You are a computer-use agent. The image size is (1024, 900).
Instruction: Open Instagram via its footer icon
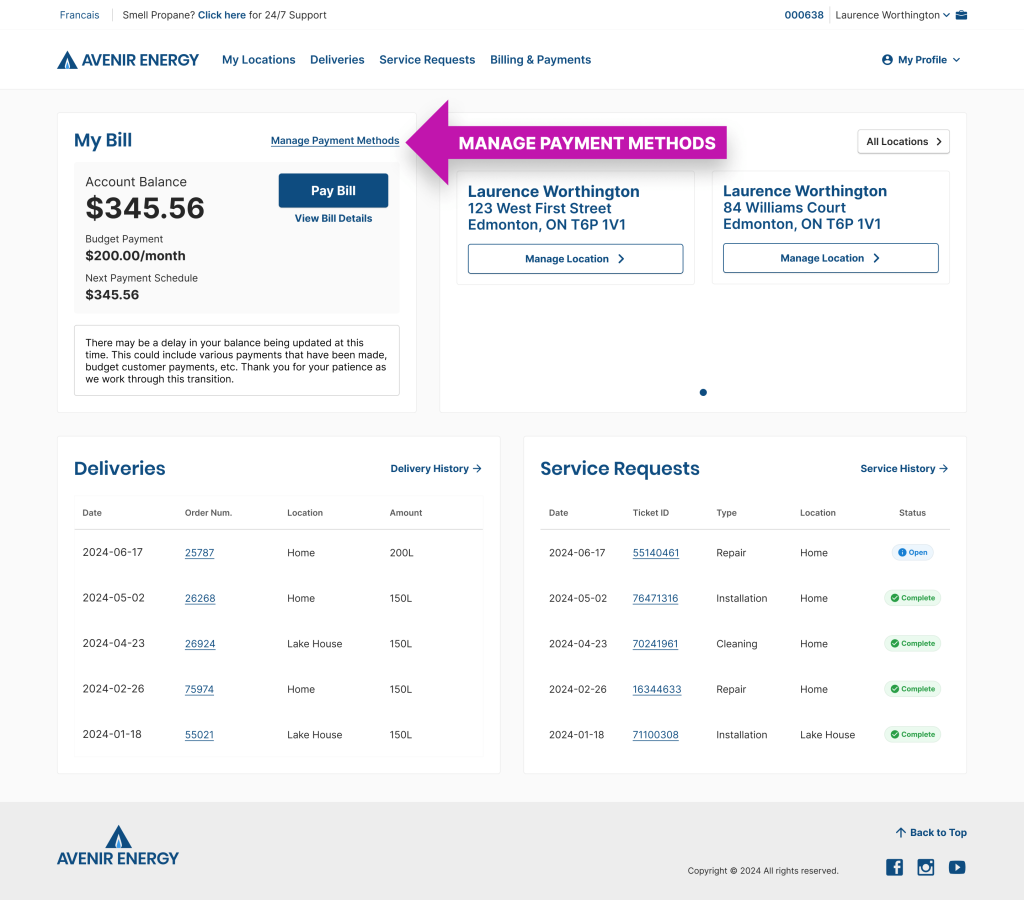(925, 867)
